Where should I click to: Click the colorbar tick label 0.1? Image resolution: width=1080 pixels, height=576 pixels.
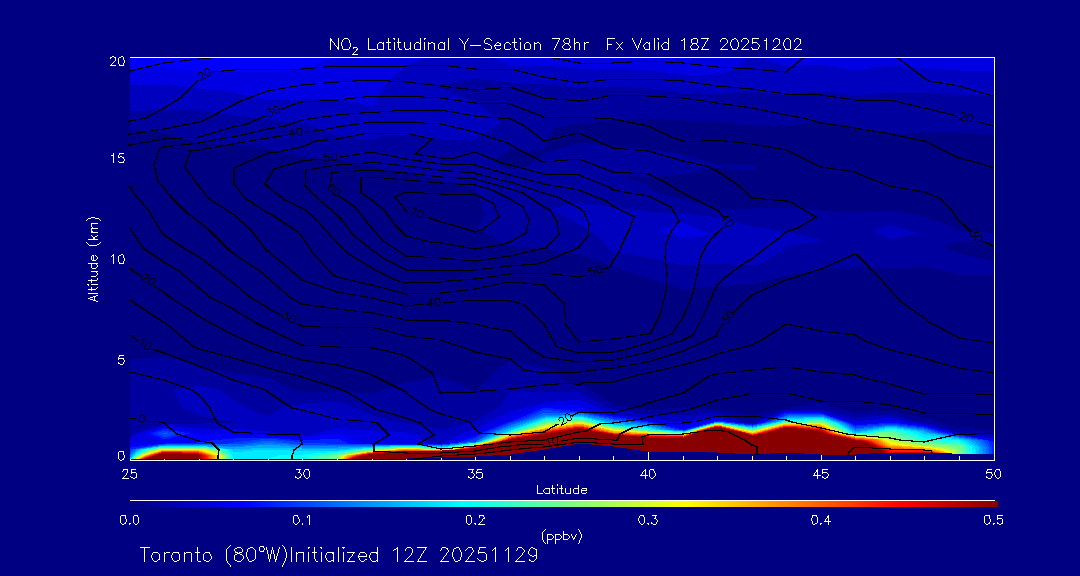tap(302, 520)
